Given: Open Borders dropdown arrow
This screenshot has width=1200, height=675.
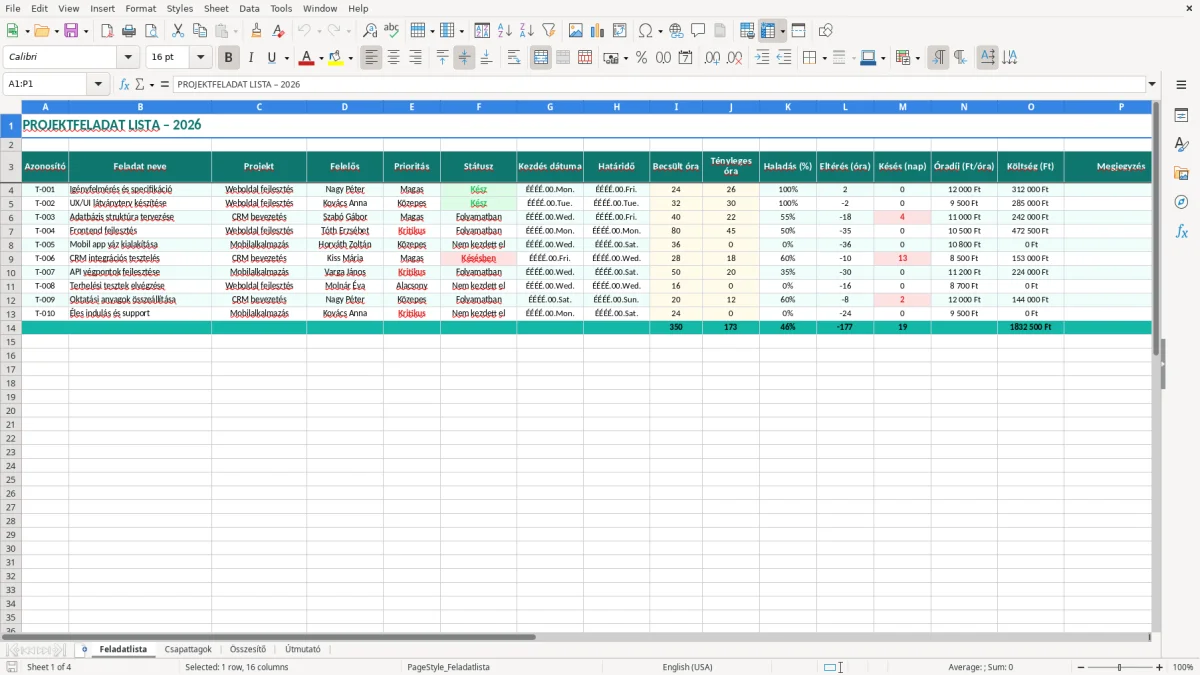Looking at the screenshot, I should pyautogui.click(x=824, y=58).
